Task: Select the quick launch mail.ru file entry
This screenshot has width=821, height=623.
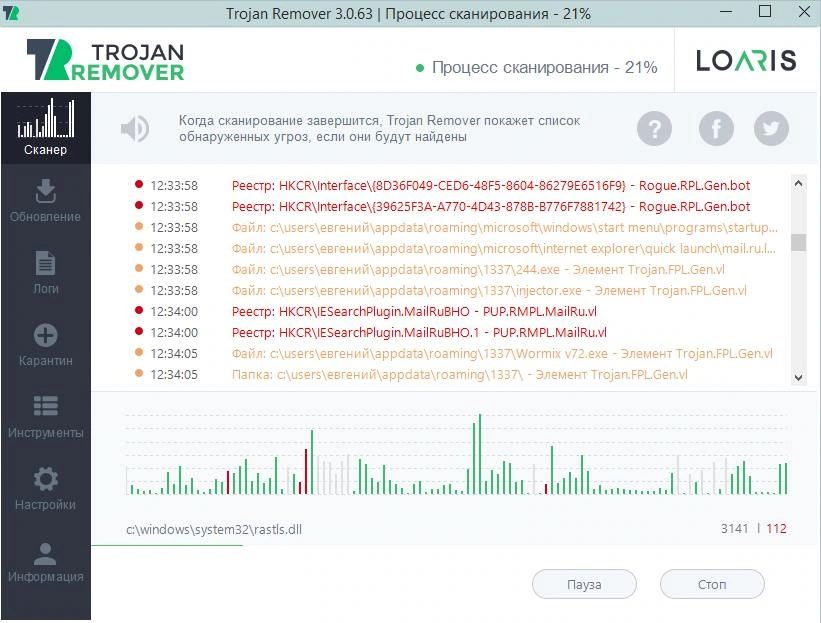Action: 454,248
